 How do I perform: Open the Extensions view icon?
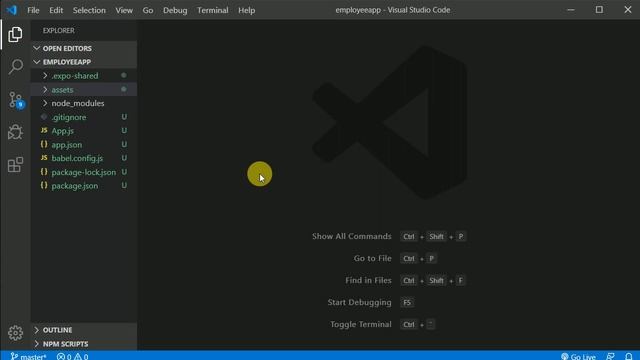click(15, 165)
